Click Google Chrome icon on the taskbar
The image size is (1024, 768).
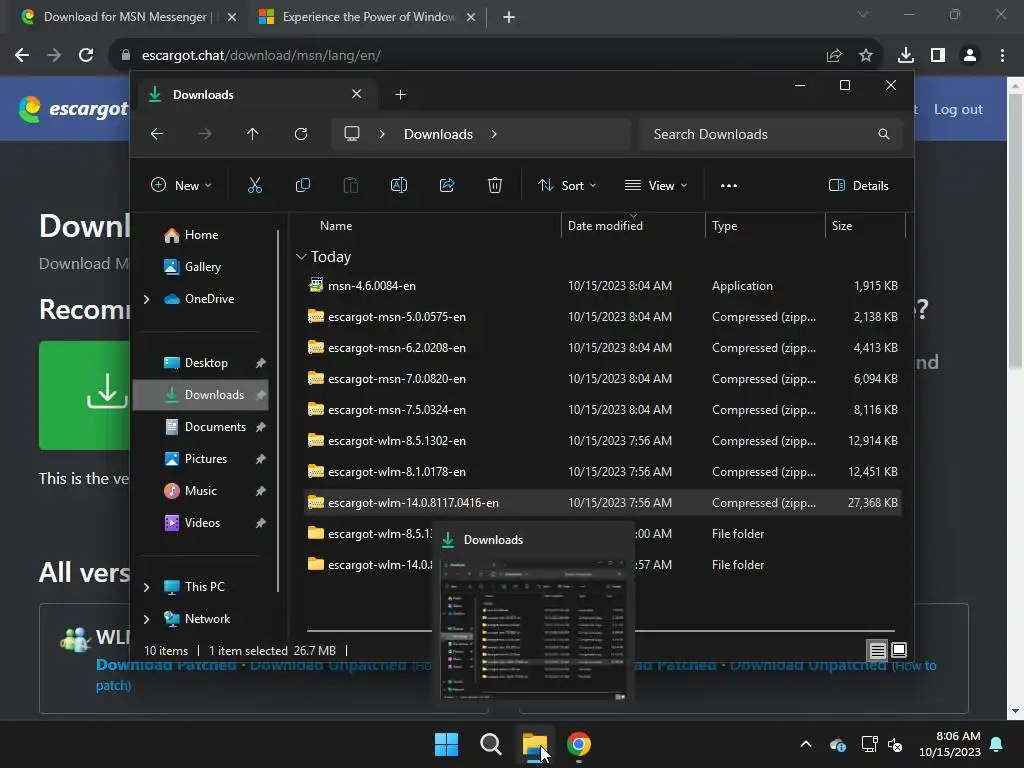(579, 744)
